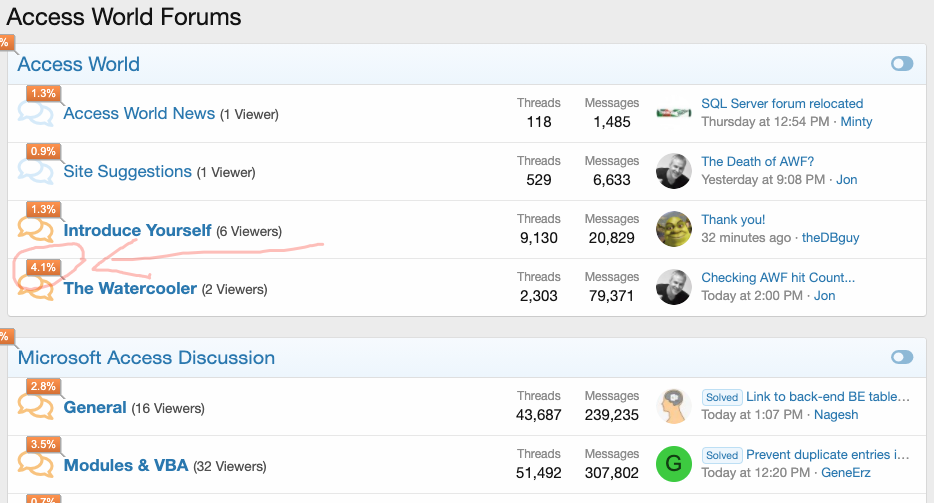Click the 4.1% badge on The Watercooler

[43, 268]
